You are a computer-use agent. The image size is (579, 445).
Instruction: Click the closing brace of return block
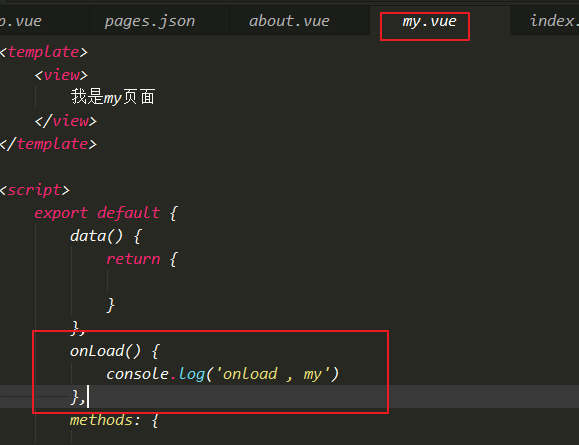point(110,305)
